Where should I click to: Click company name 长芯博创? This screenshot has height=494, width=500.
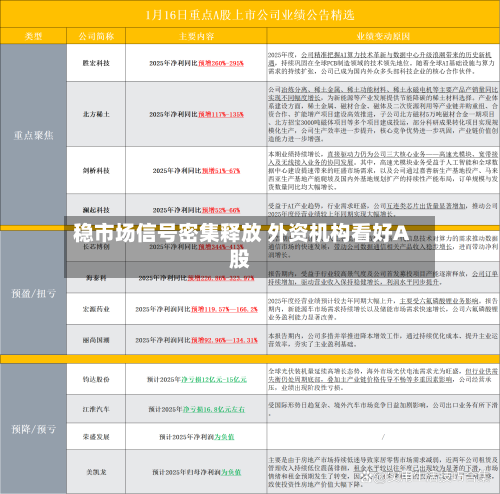click(x=96, y=247)
